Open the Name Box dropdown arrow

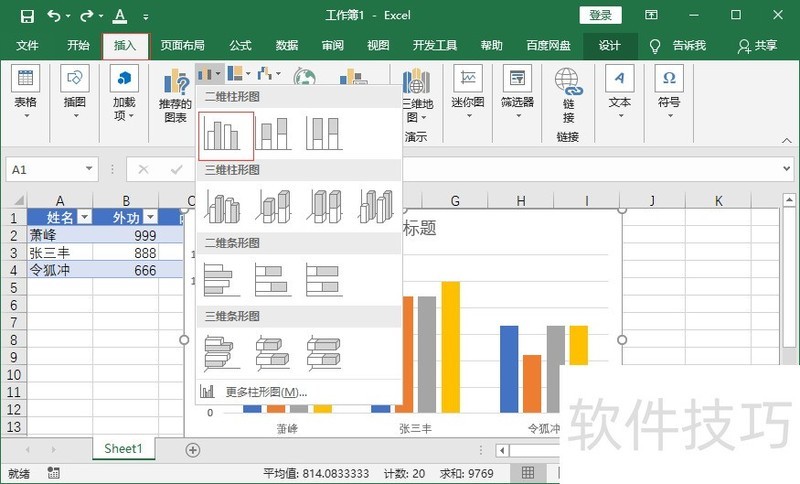pyautogui.click(x=89, y=168)
